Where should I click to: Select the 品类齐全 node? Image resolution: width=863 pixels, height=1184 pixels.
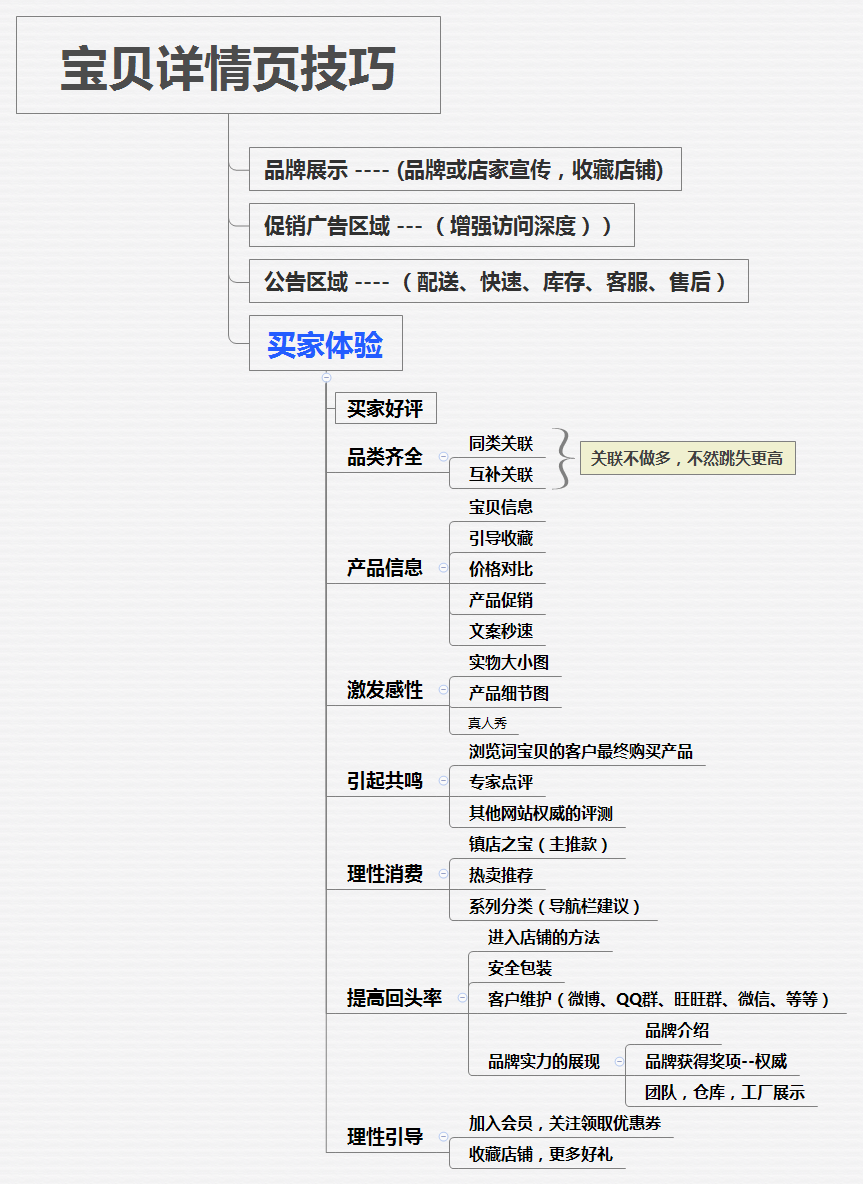click(384, 457)
